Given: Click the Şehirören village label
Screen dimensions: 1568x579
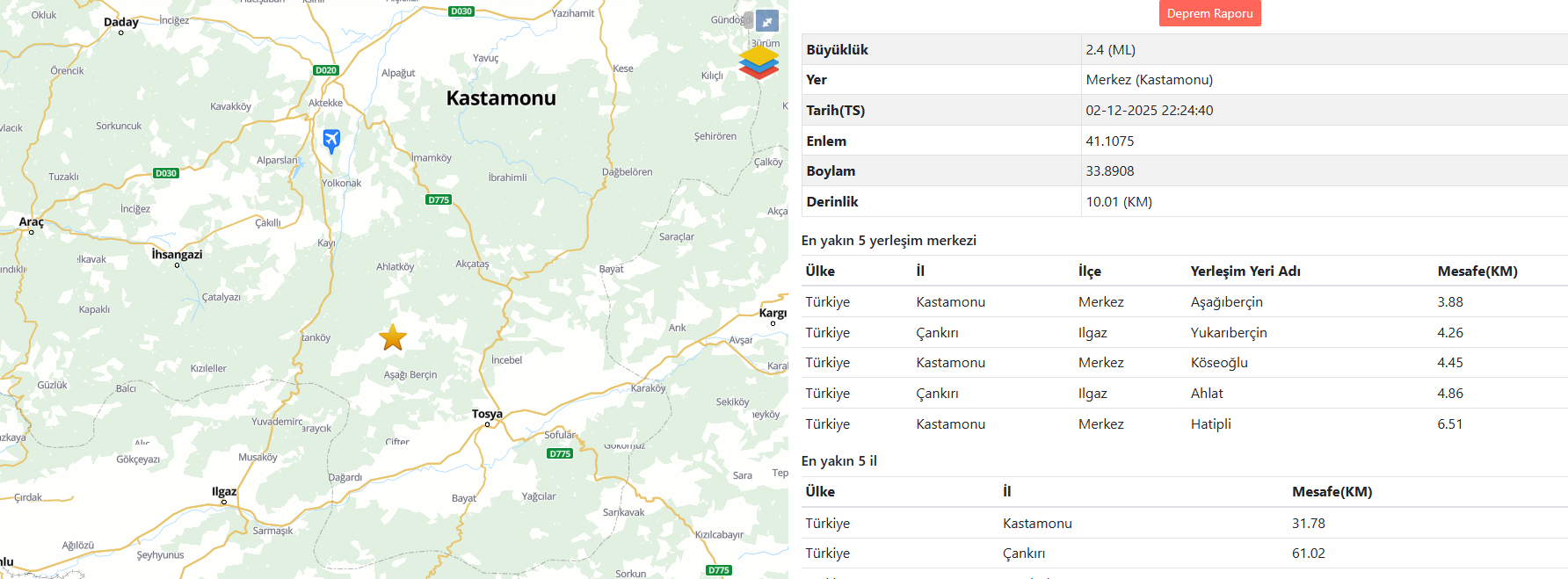Looking at the screenshot, I should [715, 136].
